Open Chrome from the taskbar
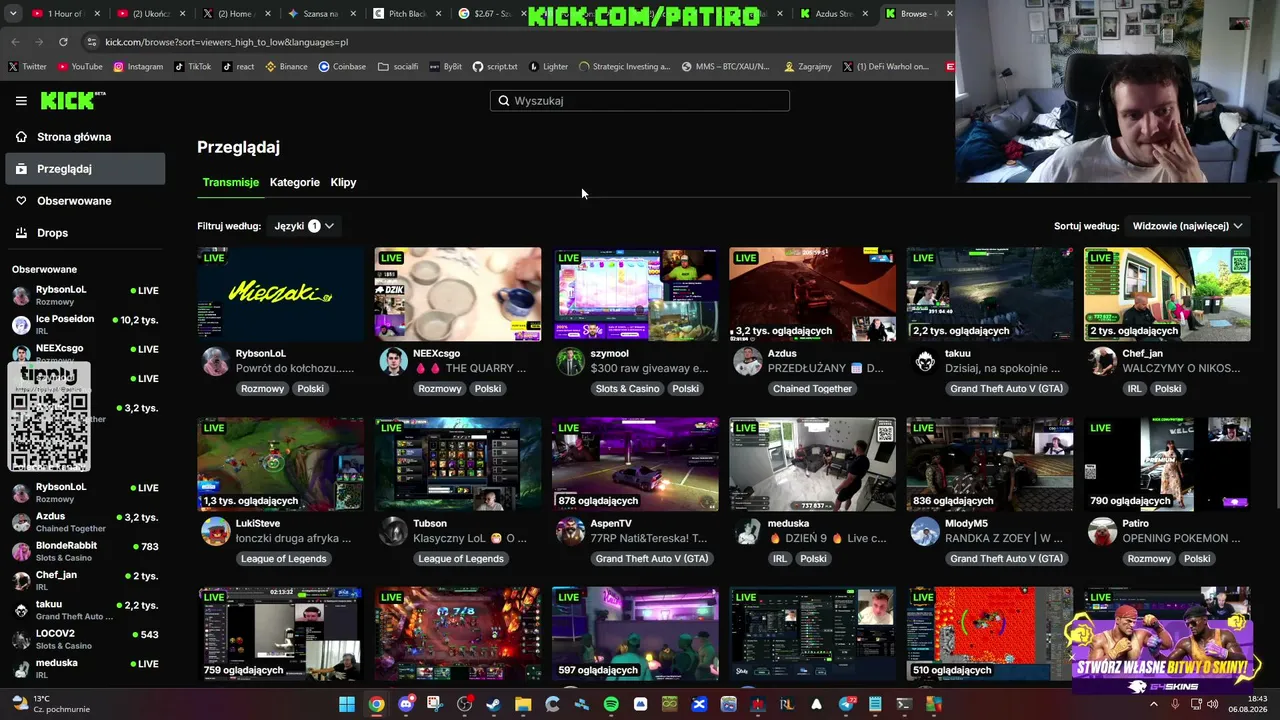The width and height of the screenshot is (1280, 720). pyautogui.click(x=376, y=704)
